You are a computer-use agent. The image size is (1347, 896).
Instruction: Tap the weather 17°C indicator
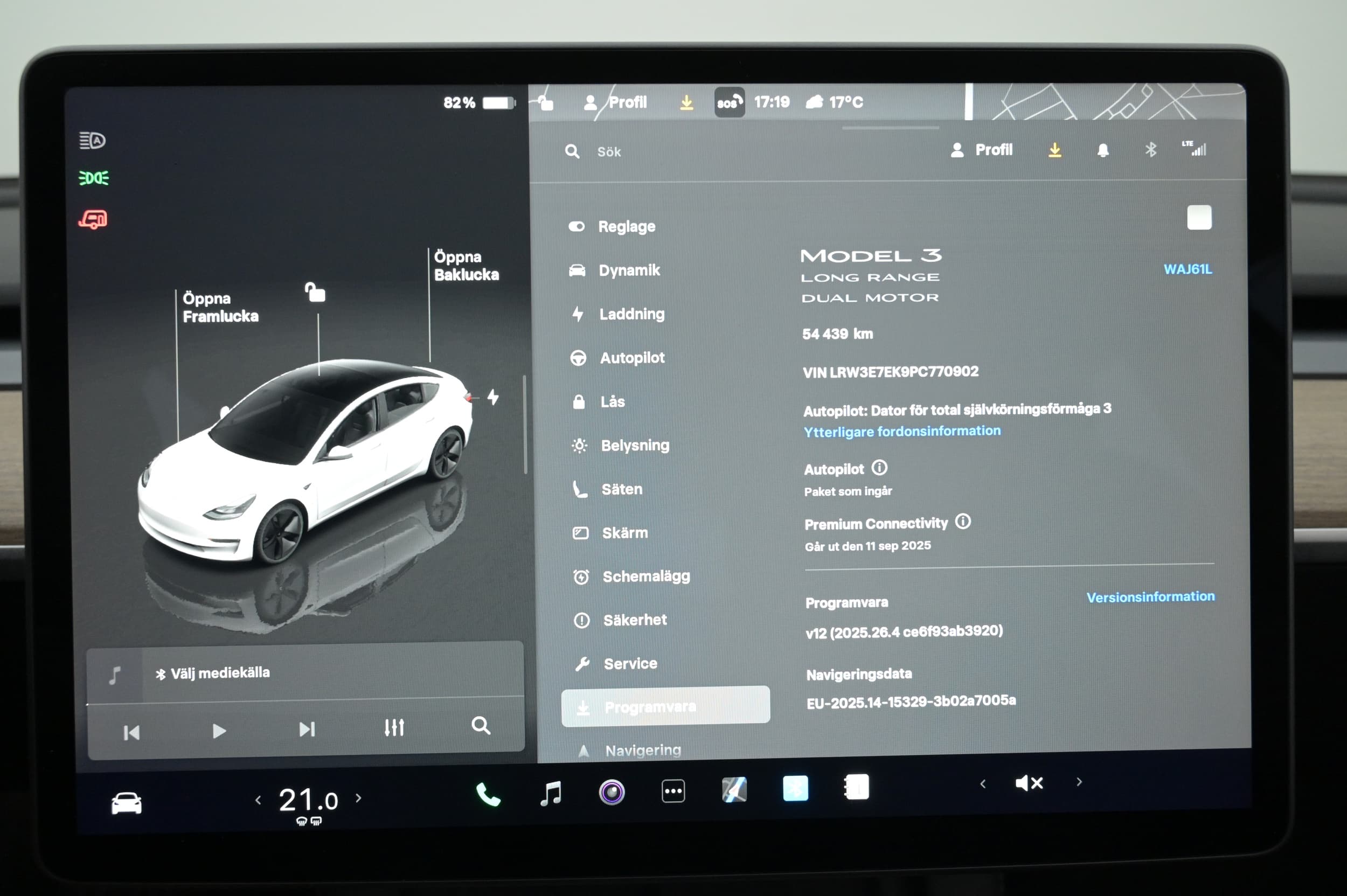835,102
